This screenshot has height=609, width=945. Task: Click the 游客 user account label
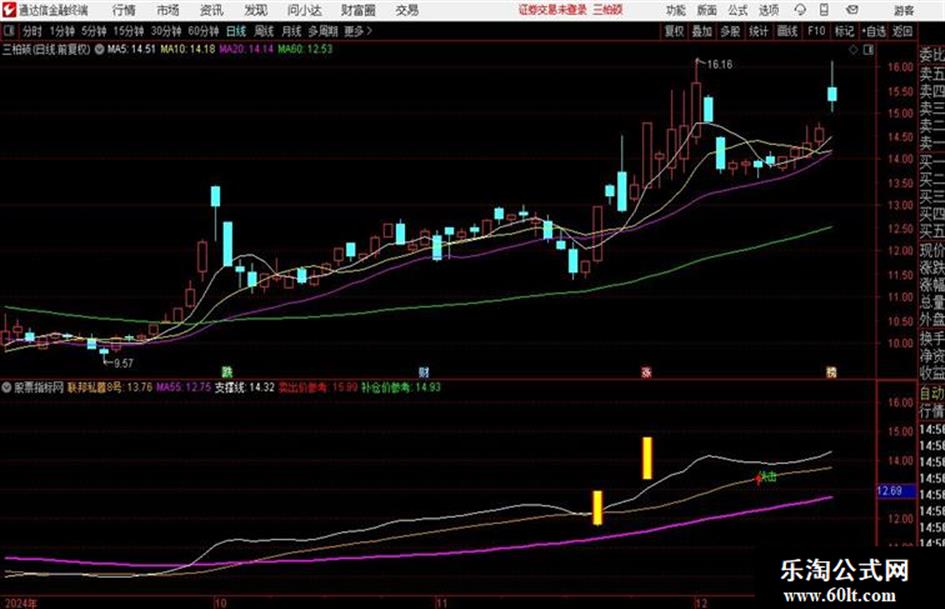pos(904,10)
